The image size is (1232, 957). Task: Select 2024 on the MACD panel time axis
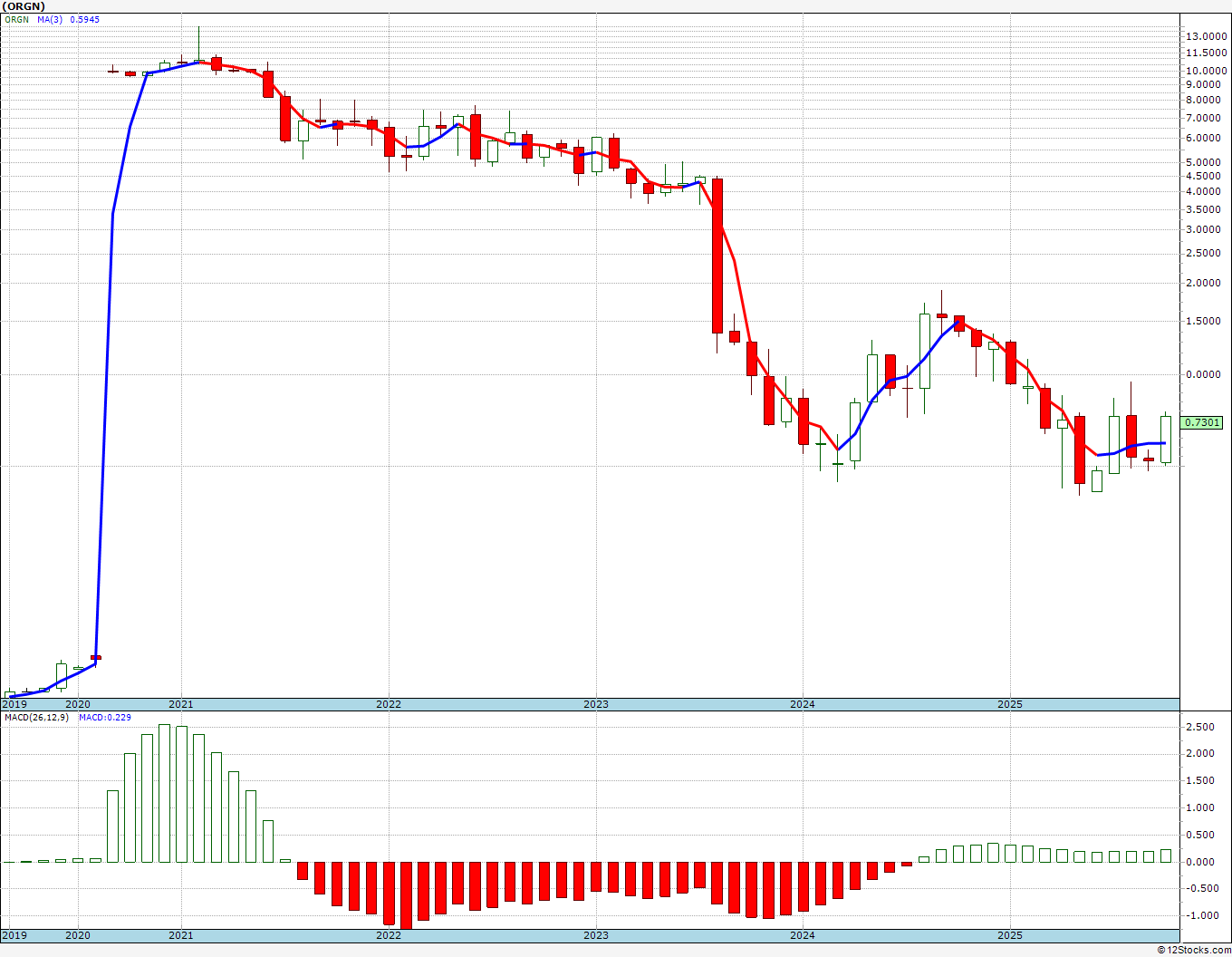803,935
